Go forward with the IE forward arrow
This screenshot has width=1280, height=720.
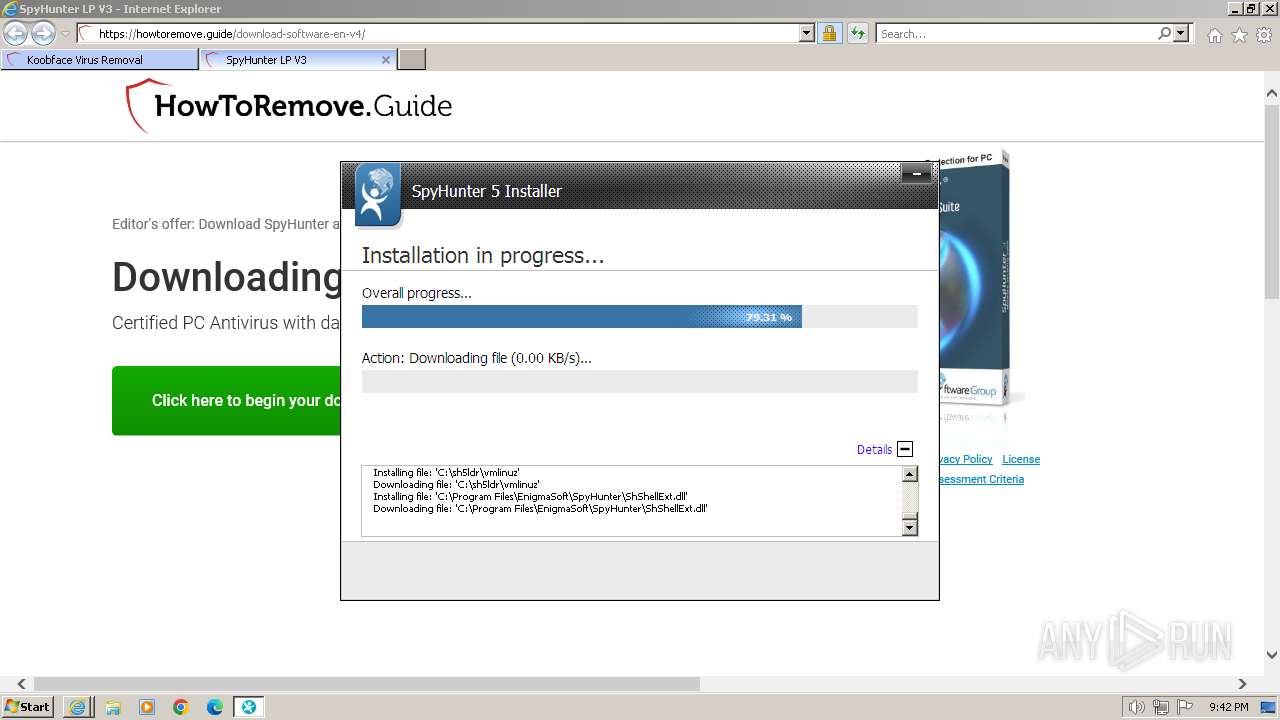pyautogui.click(x=43, y=33)
